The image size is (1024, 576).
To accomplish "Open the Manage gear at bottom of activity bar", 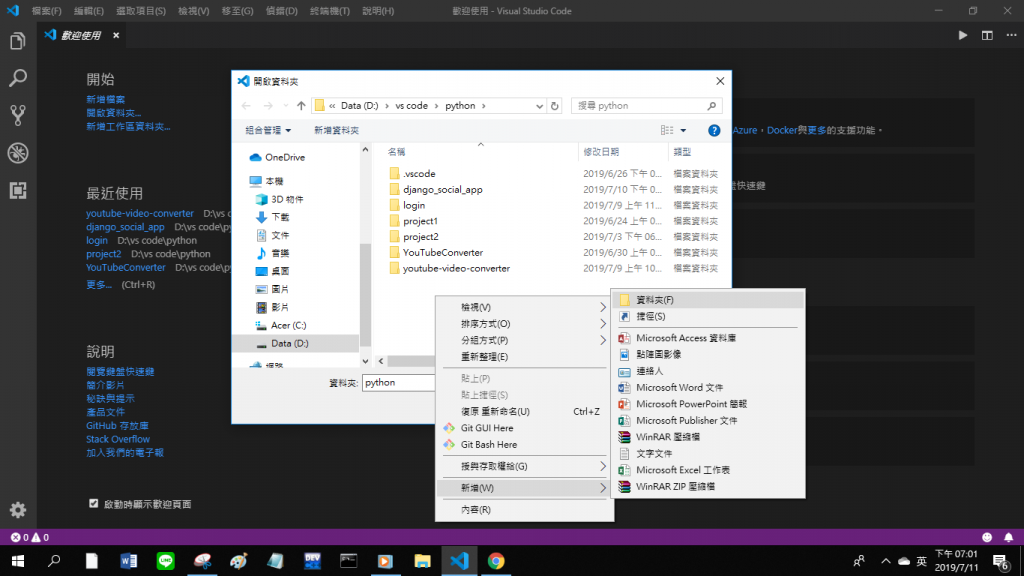I will (18, 509).
